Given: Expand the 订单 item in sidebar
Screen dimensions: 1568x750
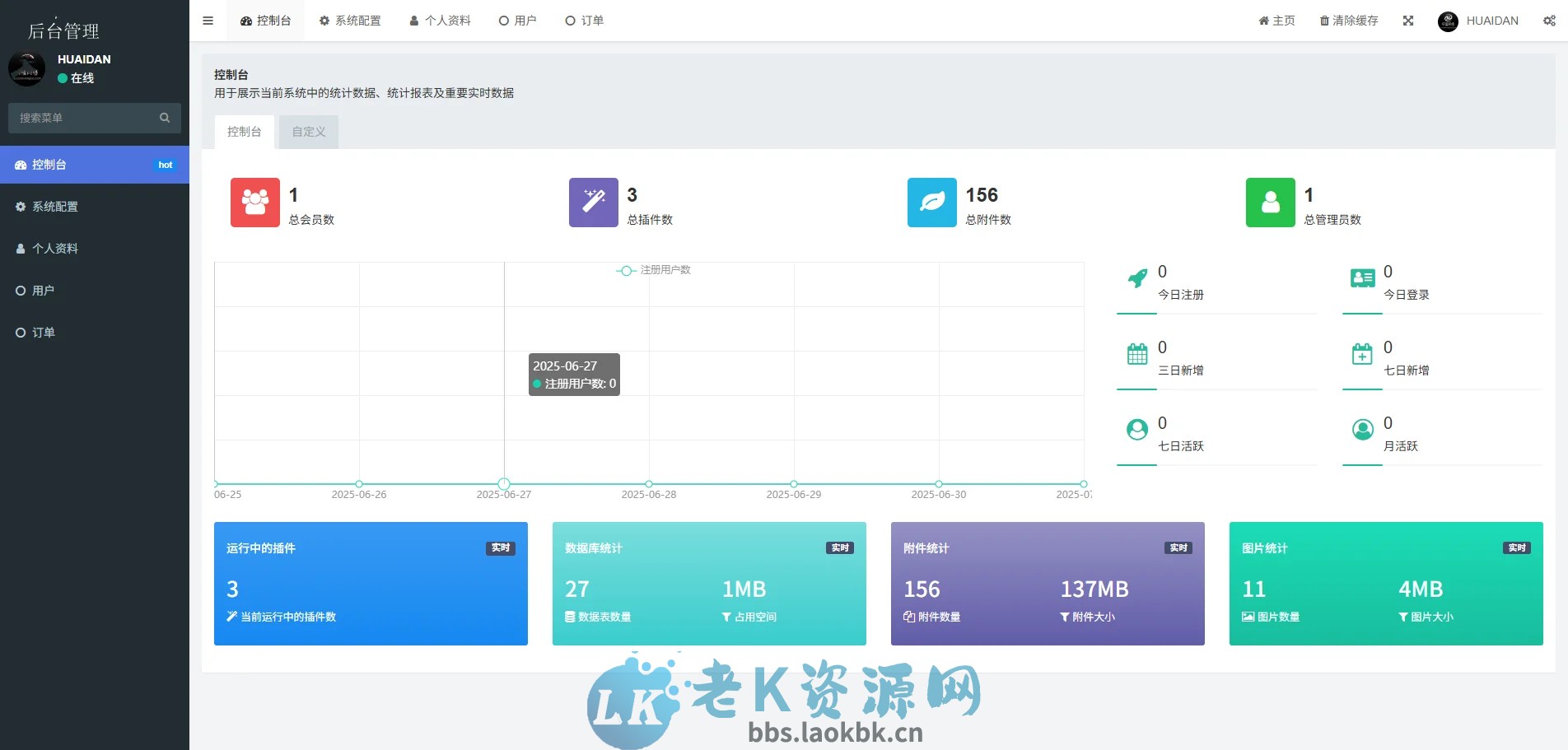Looking at the screenshot, I should 43,332.
